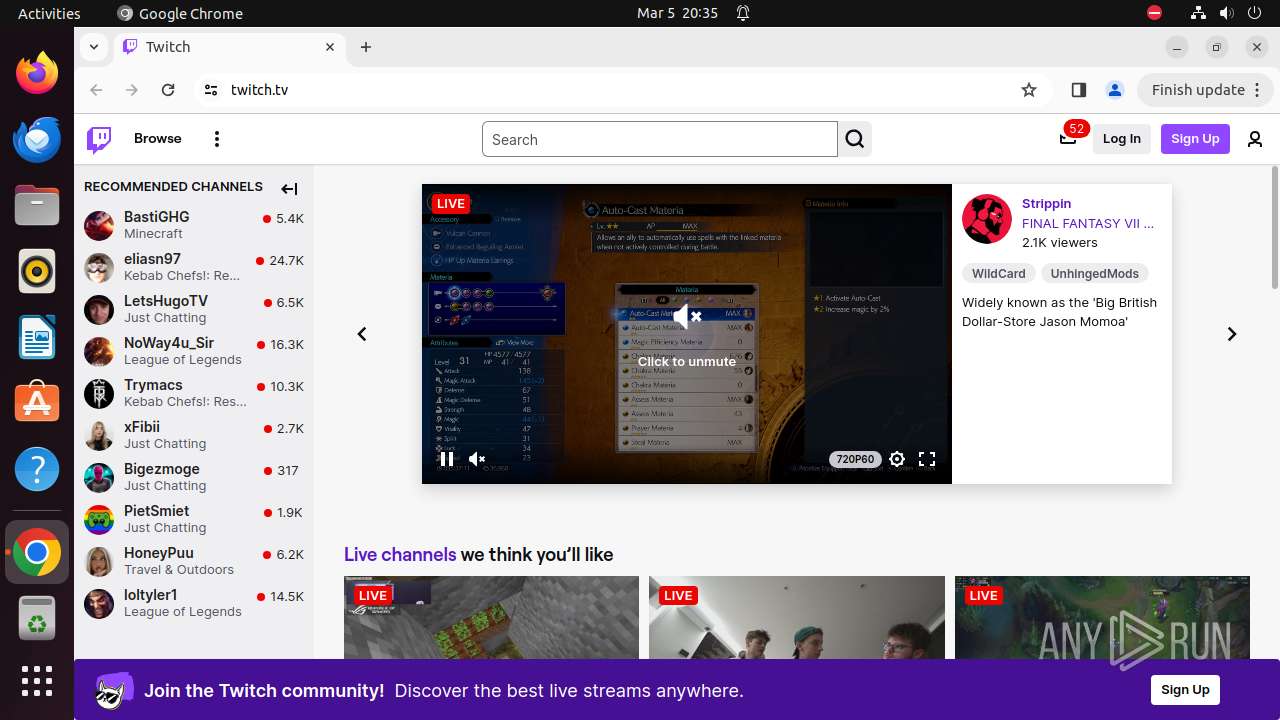This screenshot has height=720, width=1280.
Task: Open Files from the Ubuntu dock
Action: click(x=37, y=205)
